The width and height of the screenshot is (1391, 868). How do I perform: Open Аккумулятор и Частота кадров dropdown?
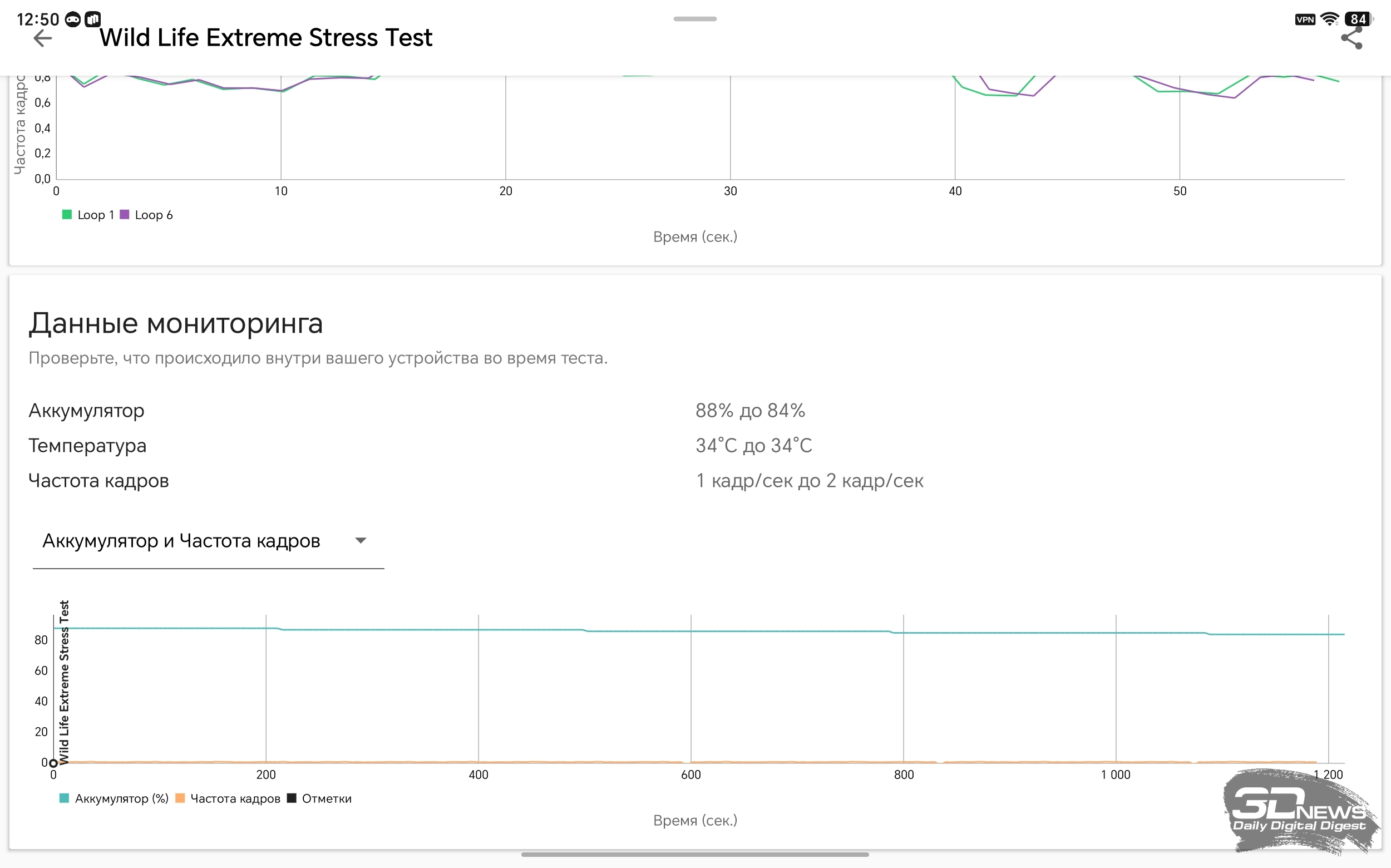[x=209, y=541]
